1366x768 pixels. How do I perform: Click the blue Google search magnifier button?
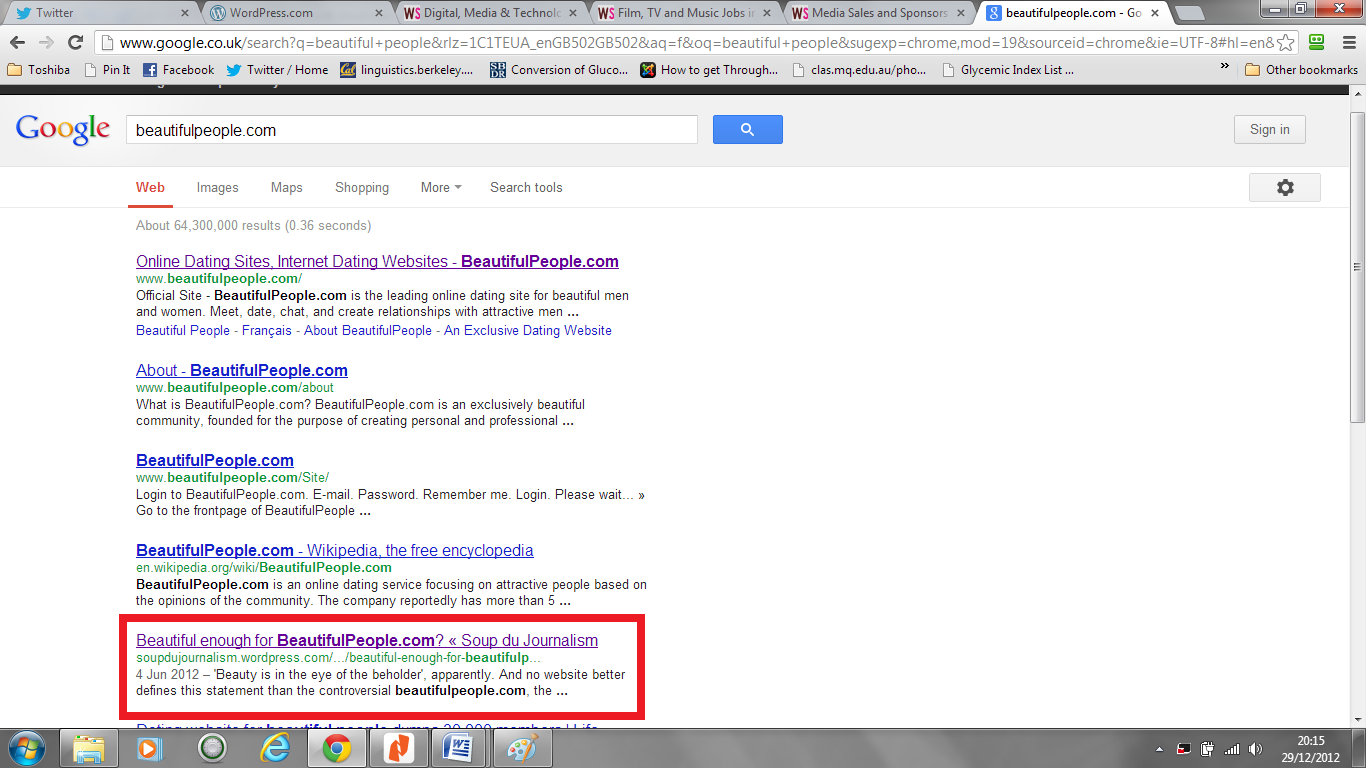[747, 130]
